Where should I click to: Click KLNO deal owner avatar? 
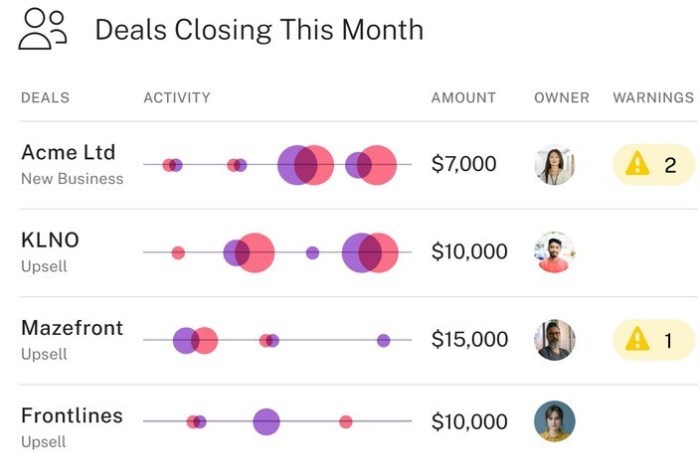554,252
